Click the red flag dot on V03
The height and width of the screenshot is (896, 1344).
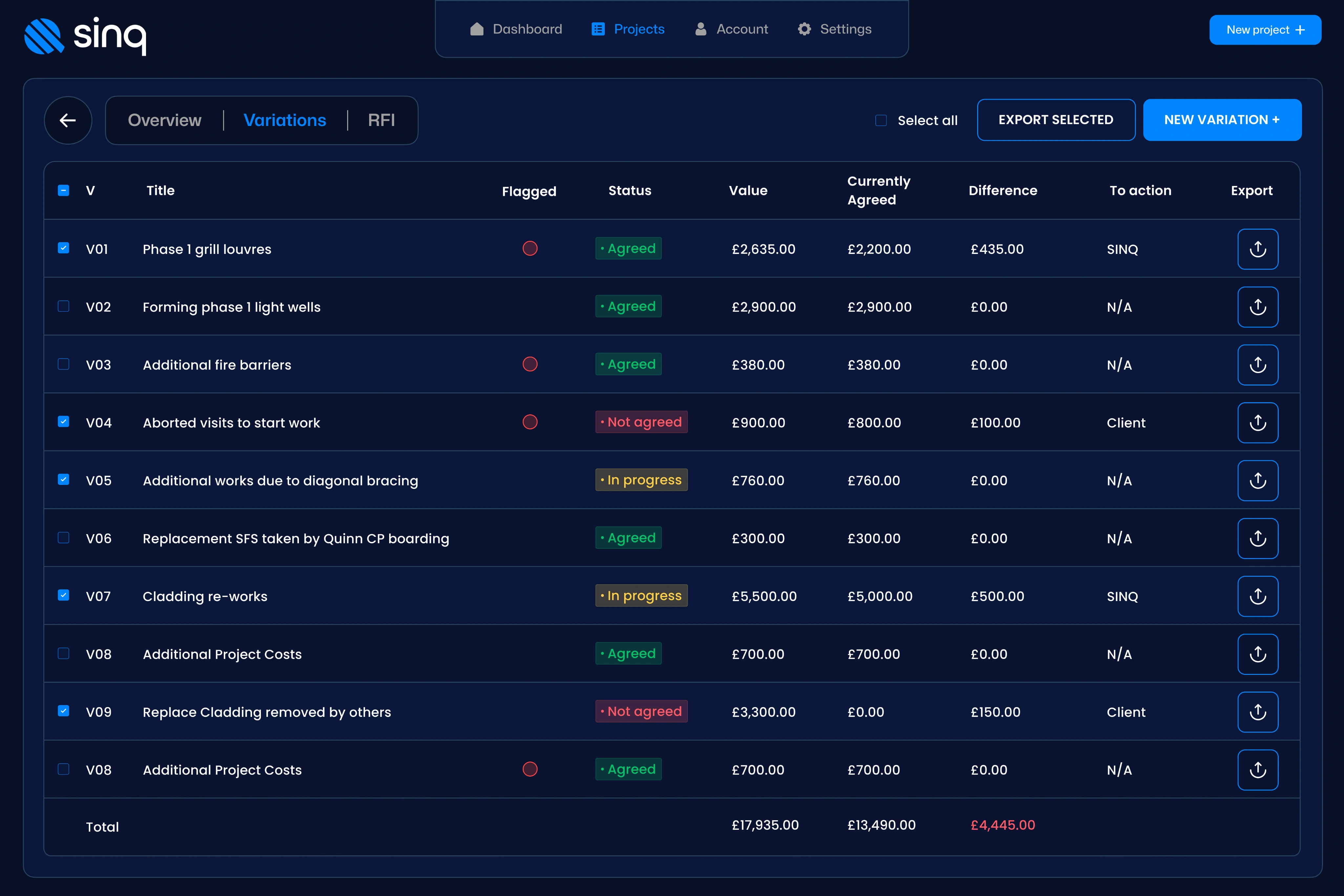[x=530, y=364]
